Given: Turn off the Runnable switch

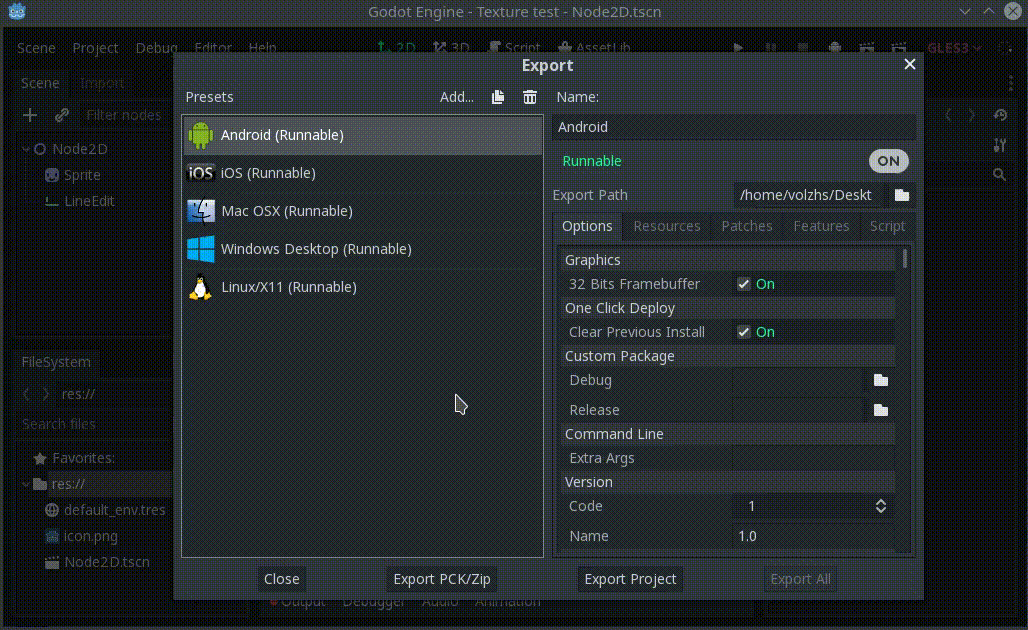Looking at the screenshot, I should (x=888, y=161).
